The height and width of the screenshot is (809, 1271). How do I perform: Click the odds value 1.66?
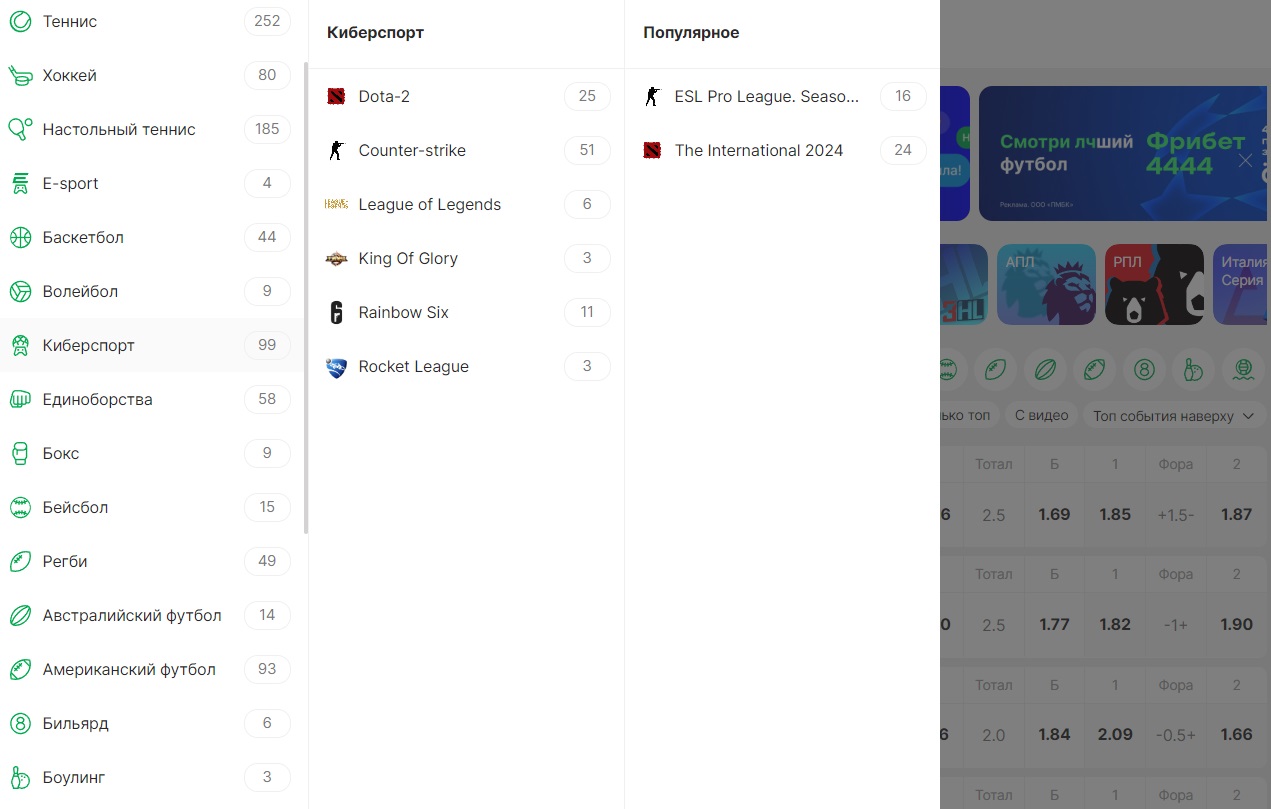pyautogui.click(x=1236, y=734)
